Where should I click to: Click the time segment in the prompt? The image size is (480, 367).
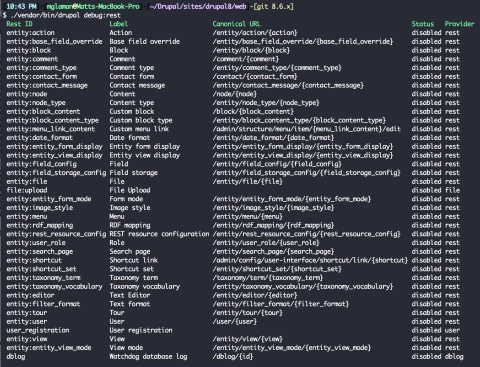point(22,6)
